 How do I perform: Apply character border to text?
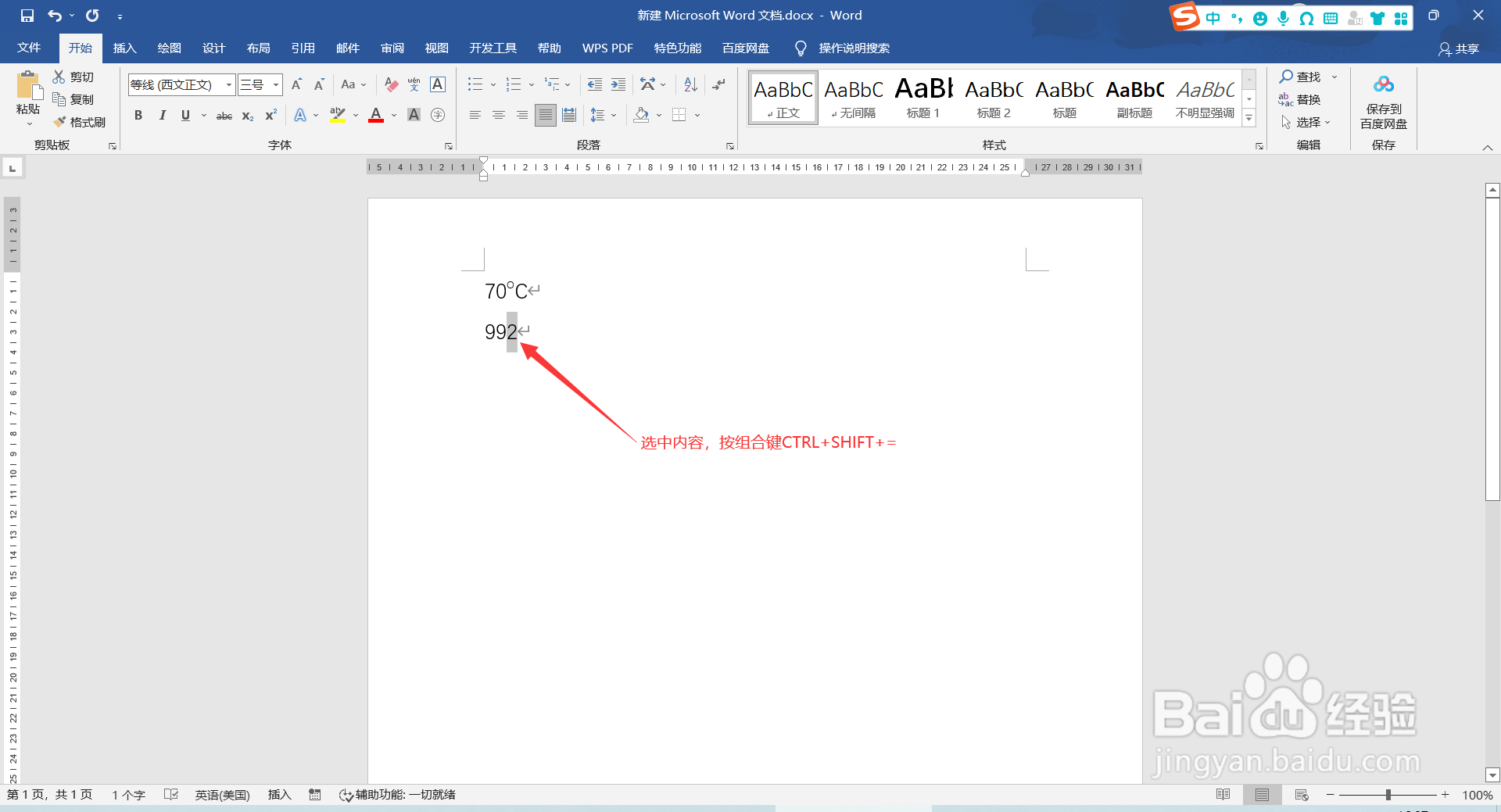point(438,84)
